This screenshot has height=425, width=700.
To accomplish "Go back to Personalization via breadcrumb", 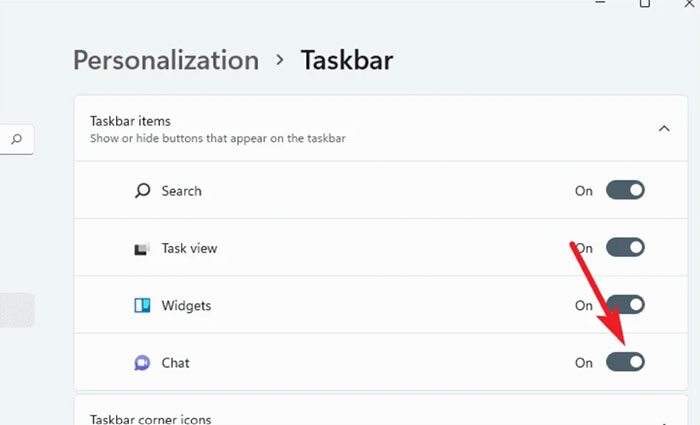I will pyautogui.click(x=165, y=60).
